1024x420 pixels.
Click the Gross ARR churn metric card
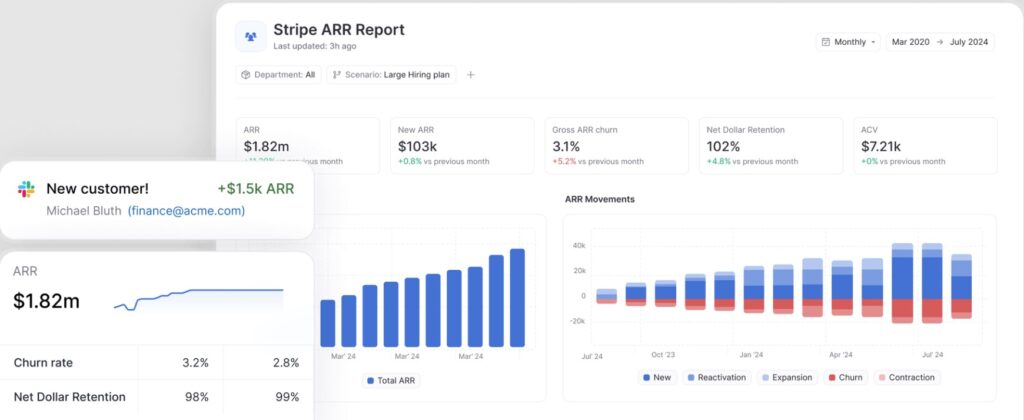click(616, 146)
